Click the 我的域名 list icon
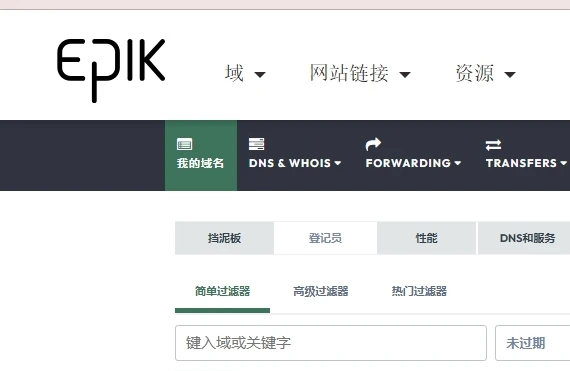This screenshot has width=570, height=371. coord(184,144)
